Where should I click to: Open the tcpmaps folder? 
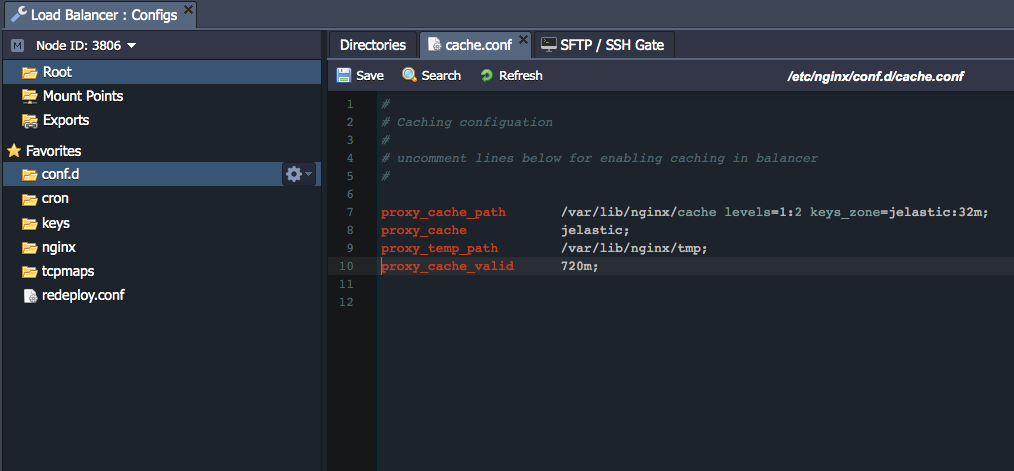[x=67, y=271]
